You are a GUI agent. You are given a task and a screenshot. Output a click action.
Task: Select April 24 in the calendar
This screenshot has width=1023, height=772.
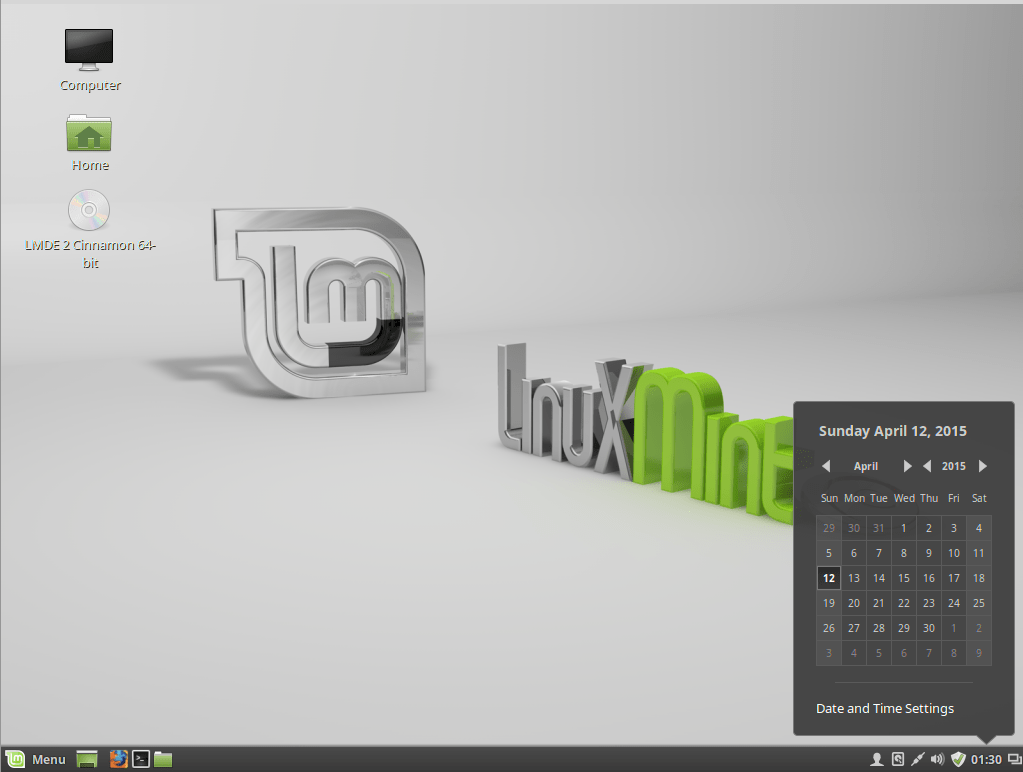click(x=954, y=603)
